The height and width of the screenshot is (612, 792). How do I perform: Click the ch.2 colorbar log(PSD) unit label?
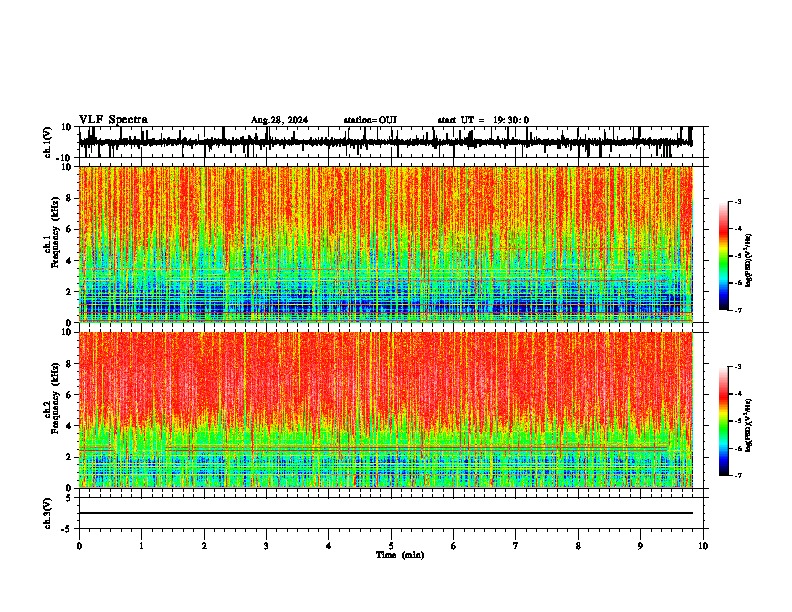tap(749, 426)
